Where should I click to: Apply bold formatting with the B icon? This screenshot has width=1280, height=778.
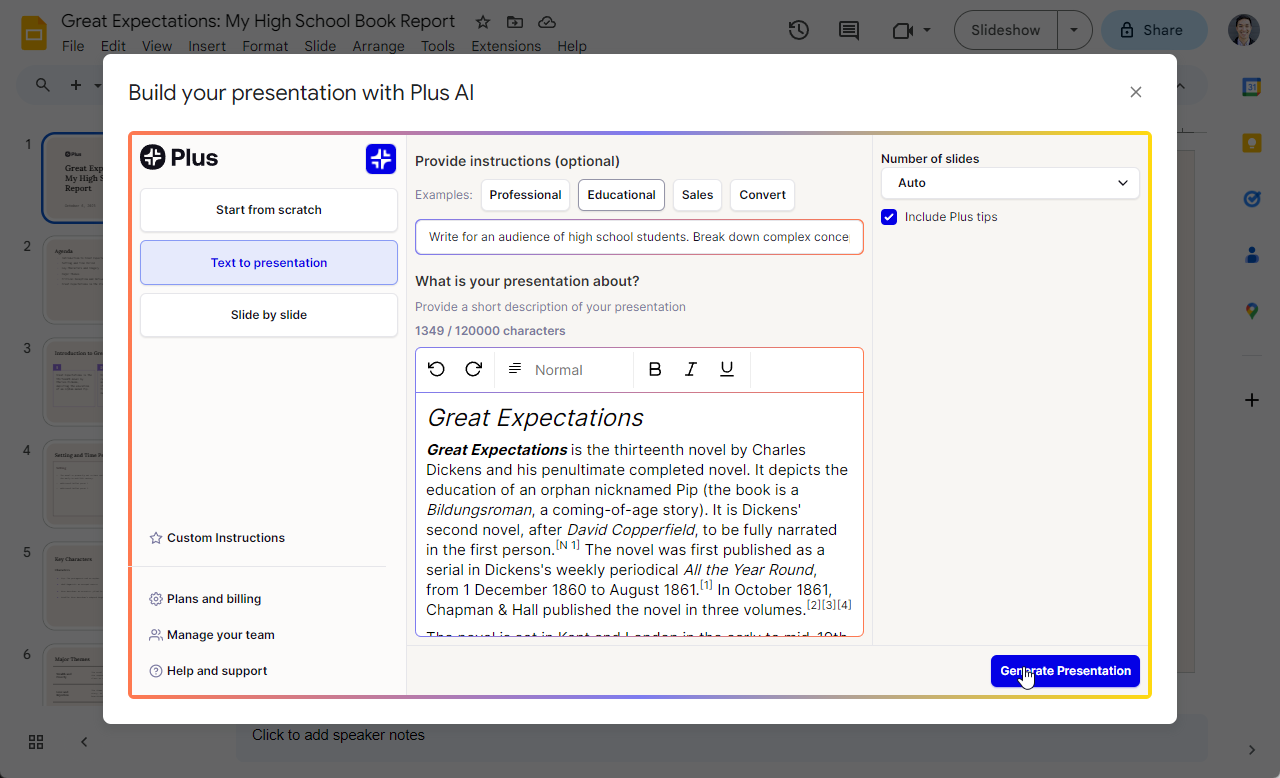coord(655,369)
